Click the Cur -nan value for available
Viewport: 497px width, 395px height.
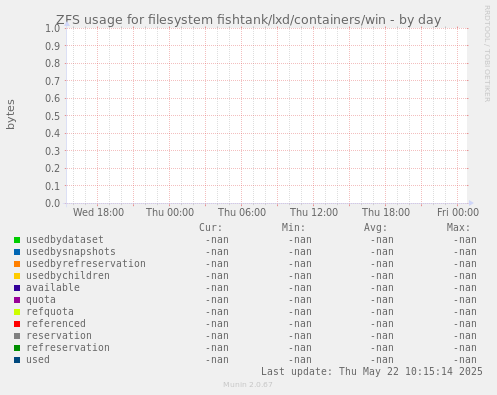coord(217,288)
